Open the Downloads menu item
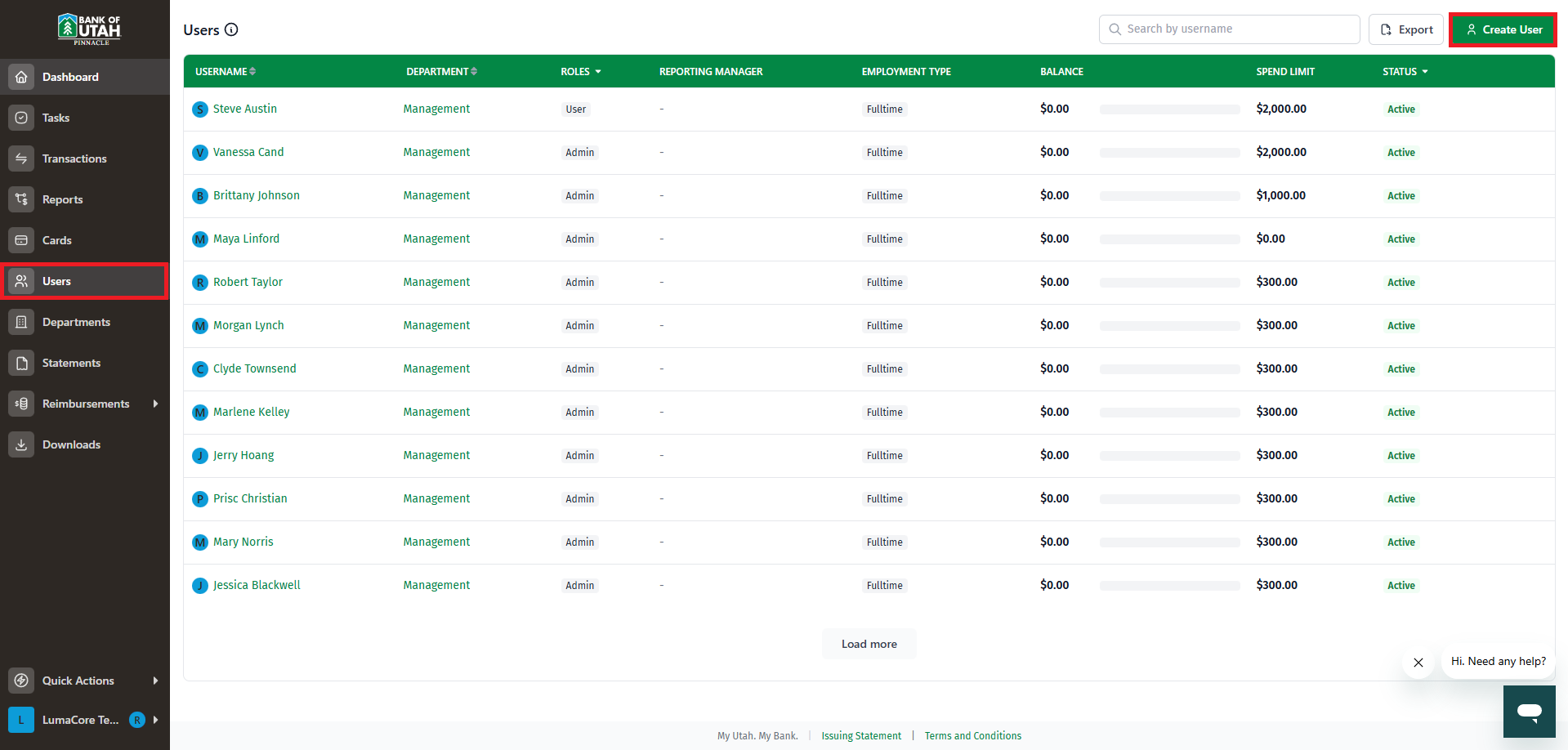The height and width of the screenshot is (750, 1568). [x=85, y=444]
